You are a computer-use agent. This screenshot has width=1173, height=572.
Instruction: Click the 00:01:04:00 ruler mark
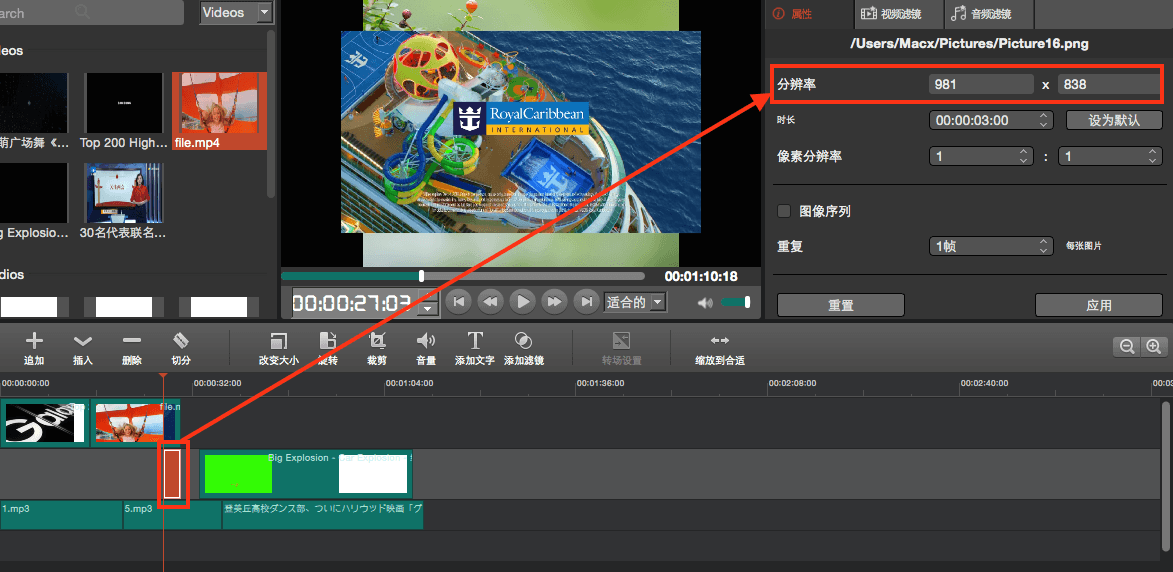409,383
